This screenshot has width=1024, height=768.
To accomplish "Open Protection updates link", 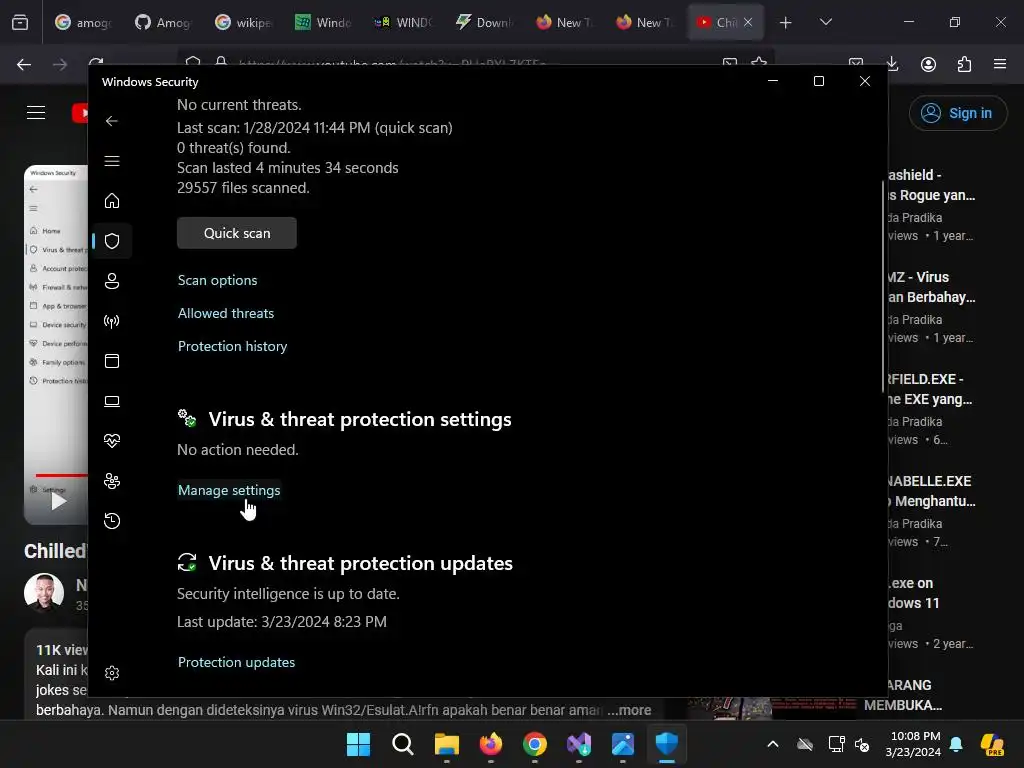I will (236, 662).
